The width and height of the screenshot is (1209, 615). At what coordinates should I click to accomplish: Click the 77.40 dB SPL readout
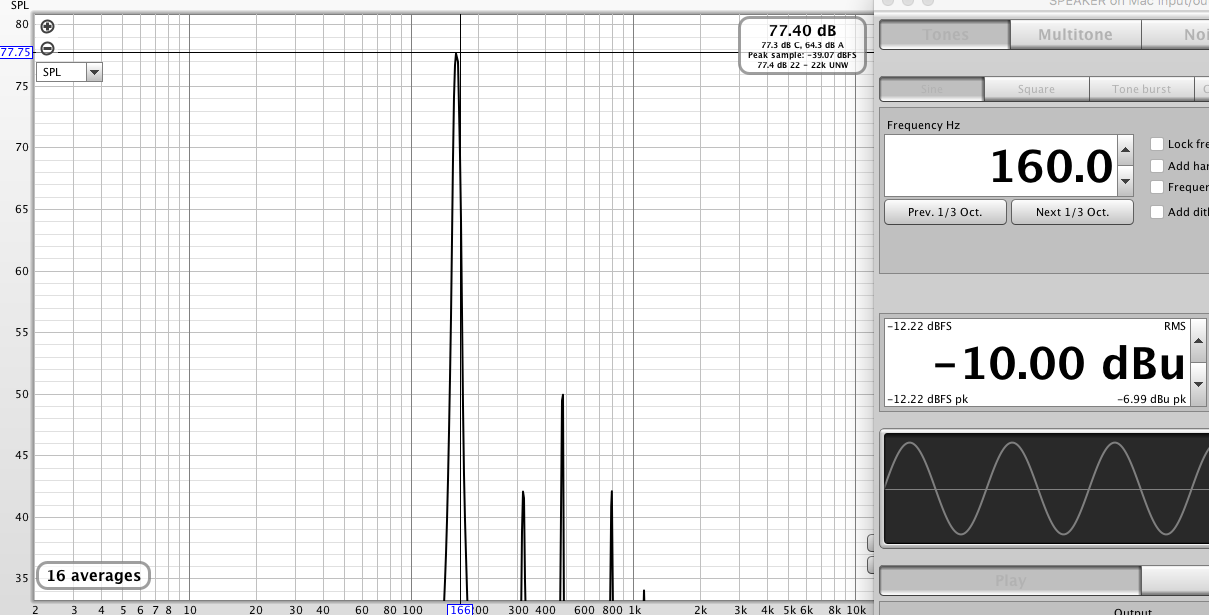[802, 30]
